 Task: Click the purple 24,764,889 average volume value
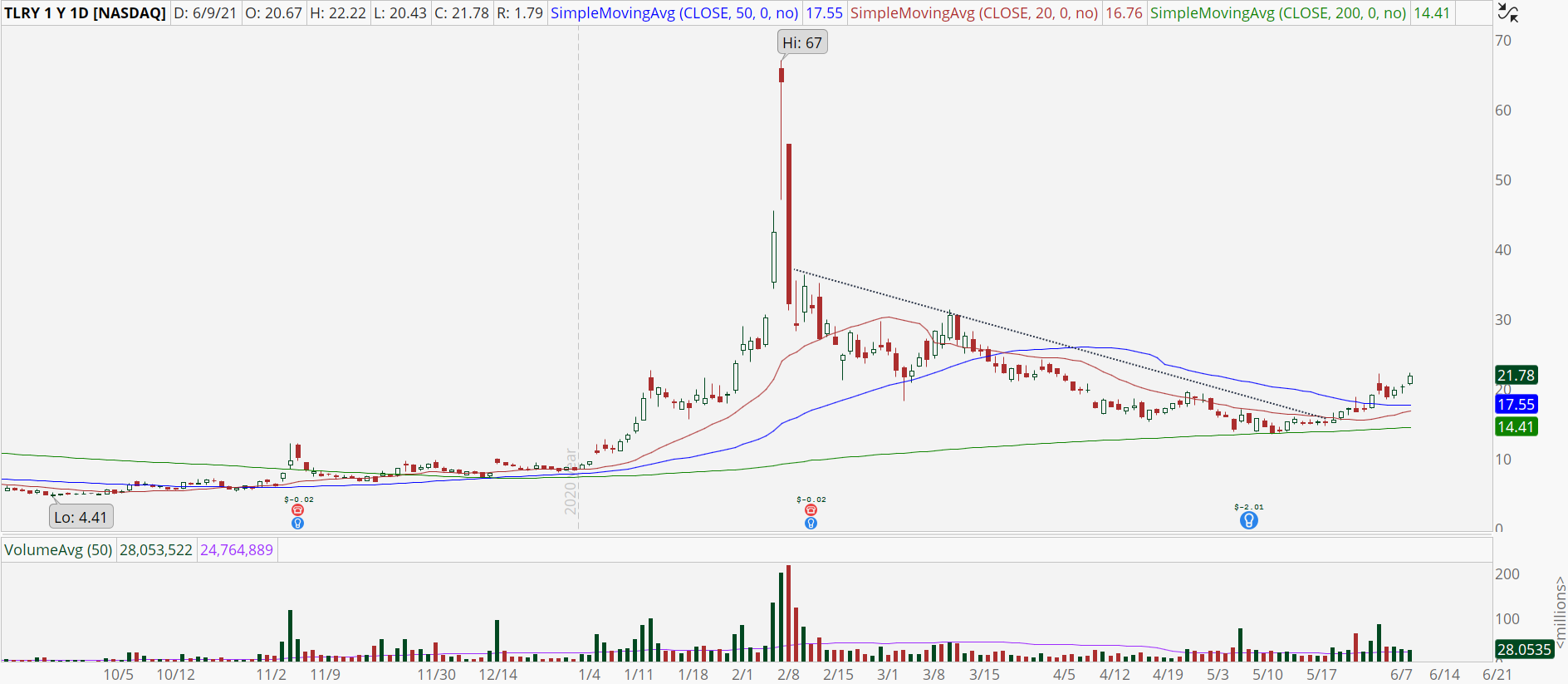pyautogui.click(x=237, y=550)
